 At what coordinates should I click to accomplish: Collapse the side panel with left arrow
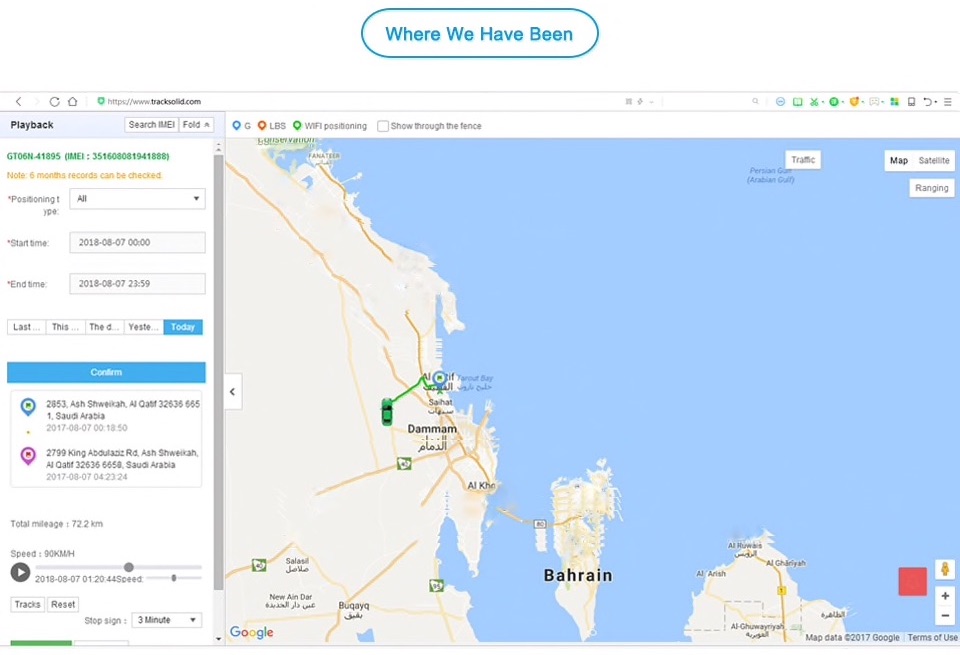(x=232, y=391)
